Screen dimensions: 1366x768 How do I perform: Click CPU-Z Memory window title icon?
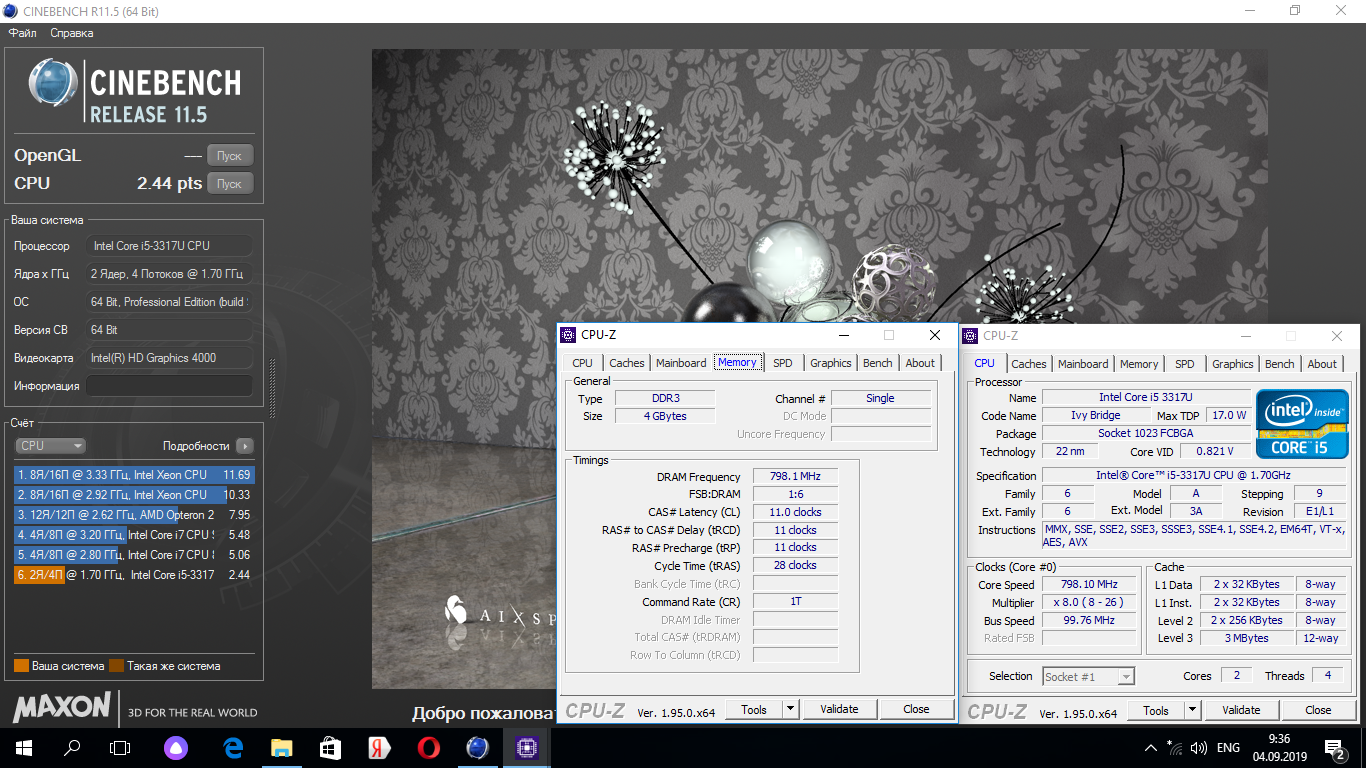tap(568, 335)
